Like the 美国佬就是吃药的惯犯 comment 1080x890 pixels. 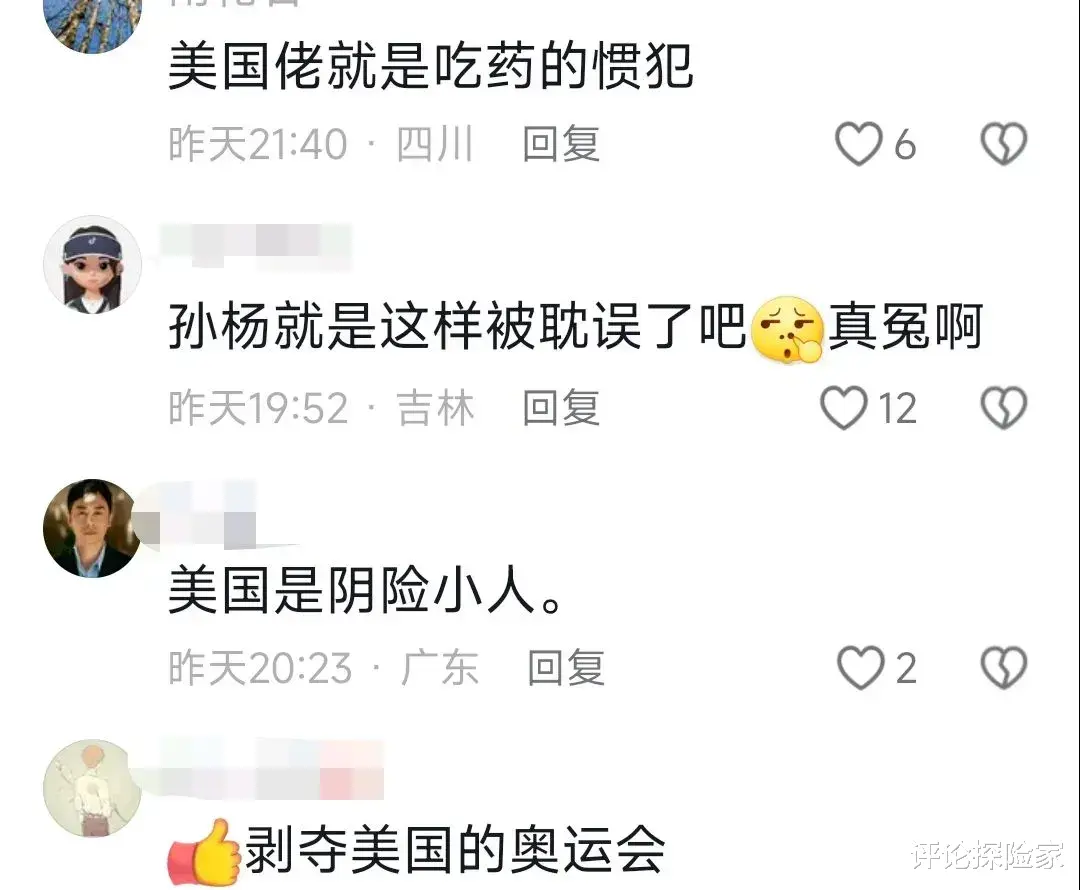pyautogui.click(x=858, y=144)
